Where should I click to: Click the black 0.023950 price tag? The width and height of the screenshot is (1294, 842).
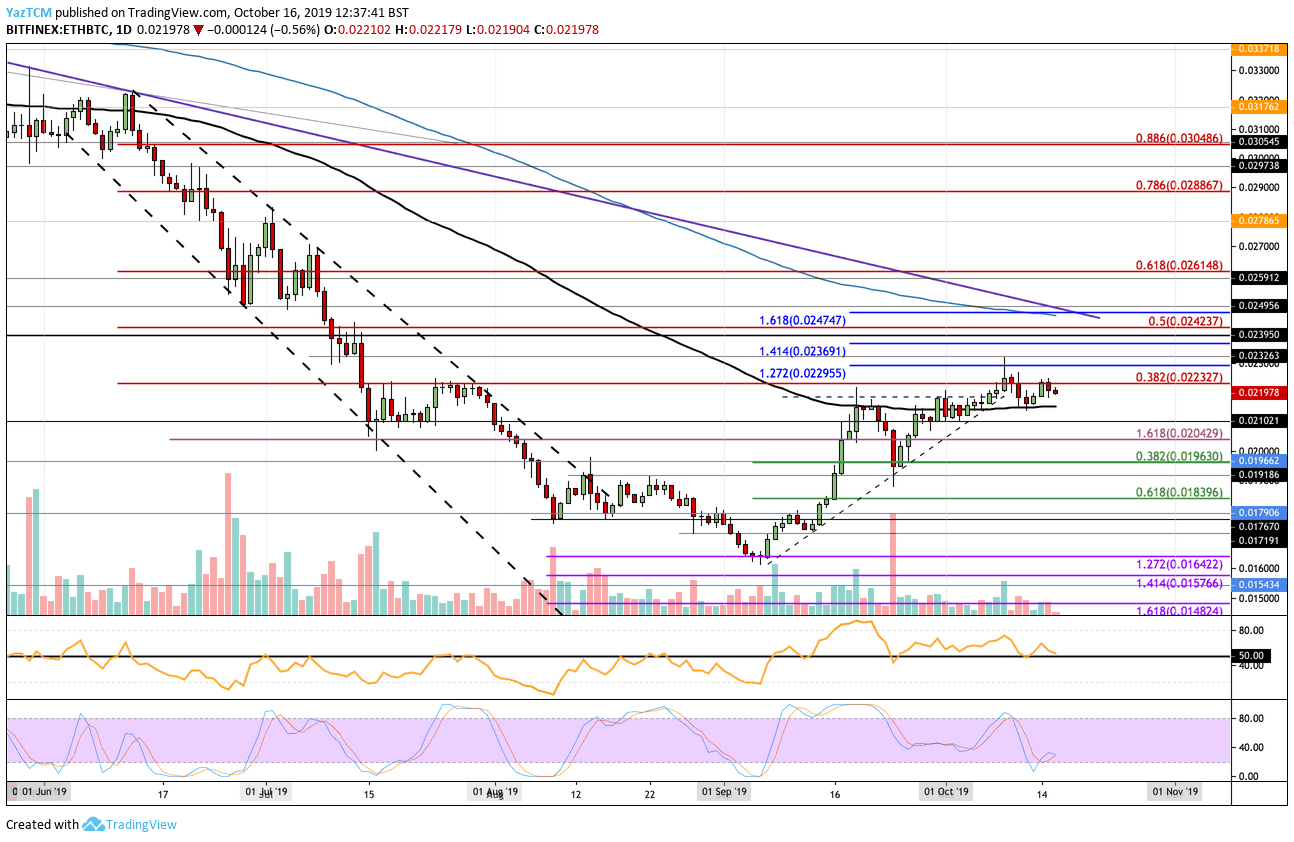click(x=1258, y=335)
